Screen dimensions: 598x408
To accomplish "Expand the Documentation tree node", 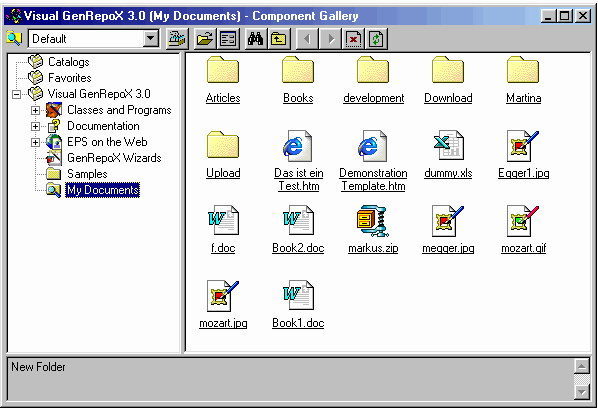I will [x=35, y=126].
